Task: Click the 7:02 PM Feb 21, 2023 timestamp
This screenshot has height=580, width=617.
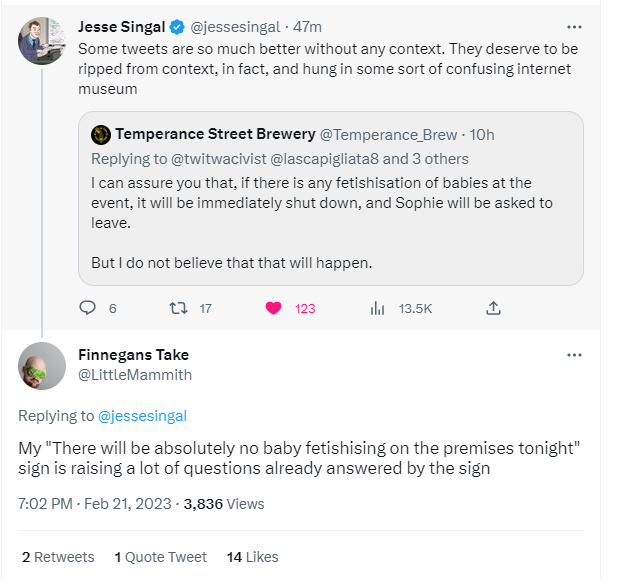Action: pyautogui.click(x=95, y=504)
